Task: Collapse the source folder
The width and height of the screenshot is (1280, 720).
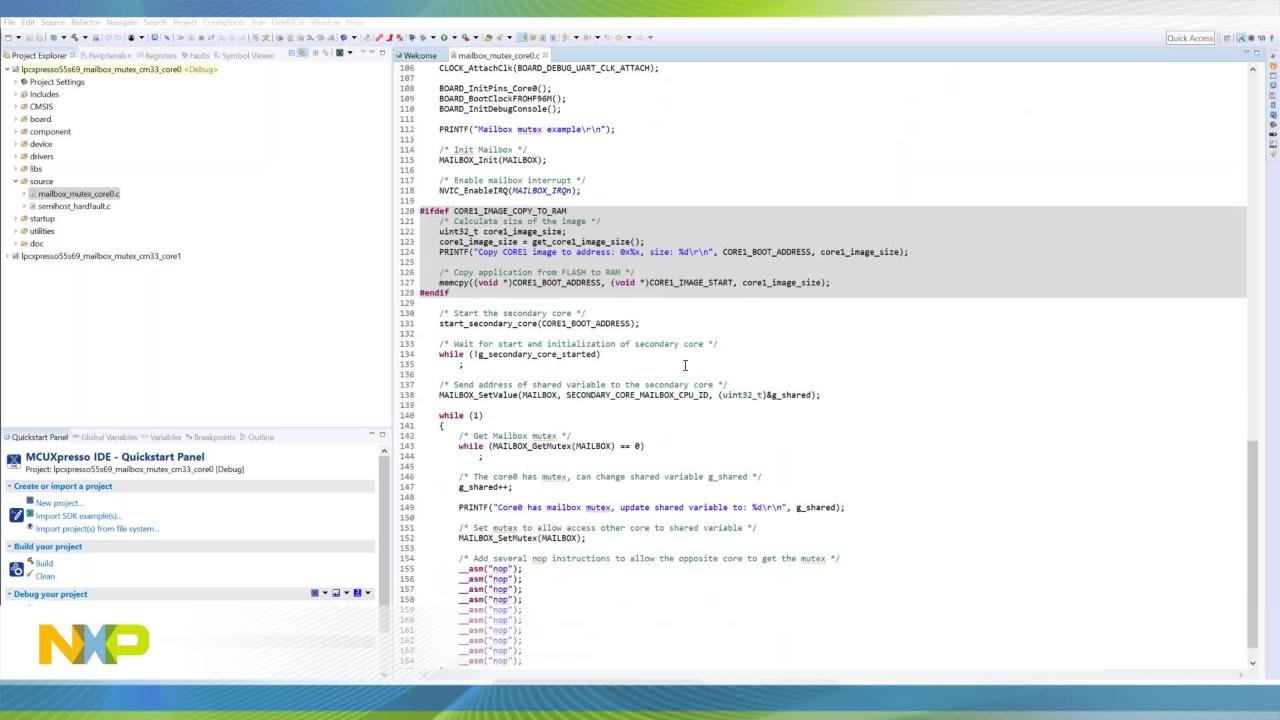Action: coord(15,181)
